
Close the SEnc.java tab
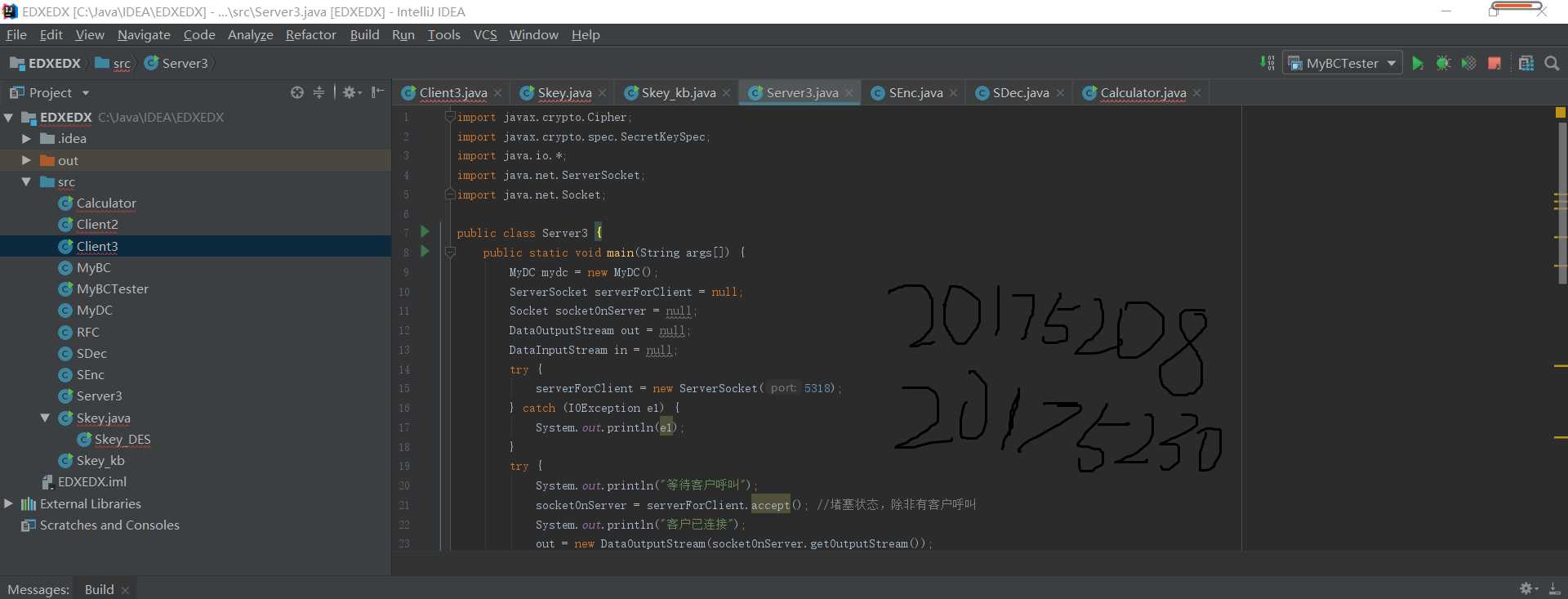pos(953,93)
